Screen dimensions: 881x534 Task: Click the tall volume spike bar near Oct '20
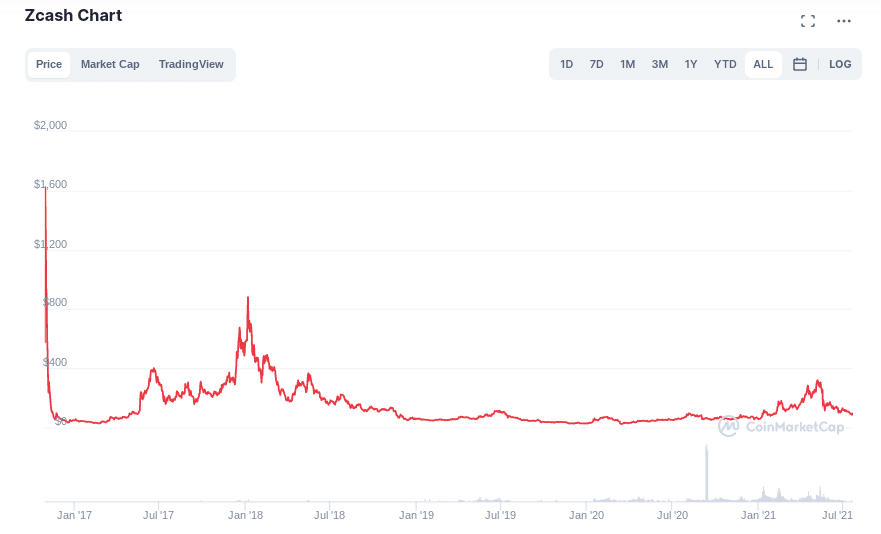pos(707,472)
